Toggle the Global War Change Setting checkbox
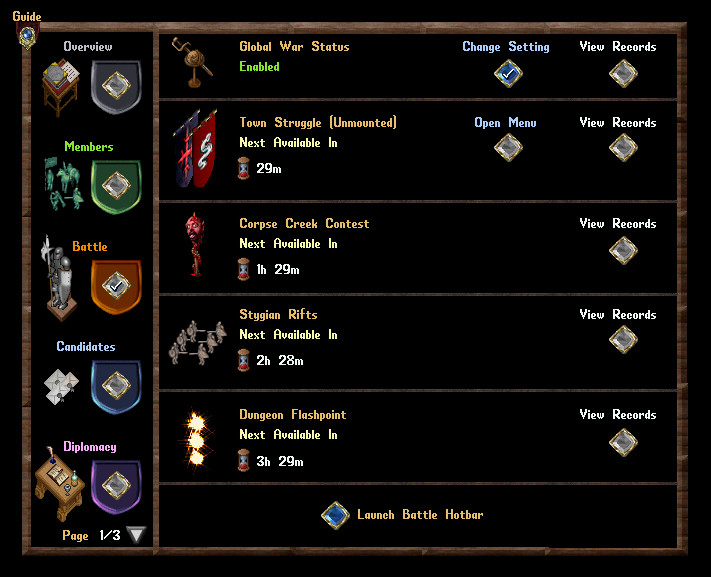This screenshot has height=577, width=711. pos(508,73)
